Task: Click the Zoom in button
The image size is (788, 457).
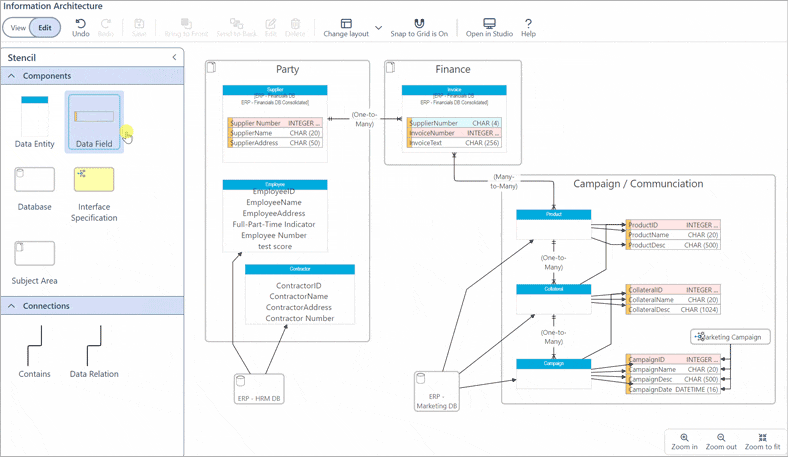Action: [x=684, y=441]
